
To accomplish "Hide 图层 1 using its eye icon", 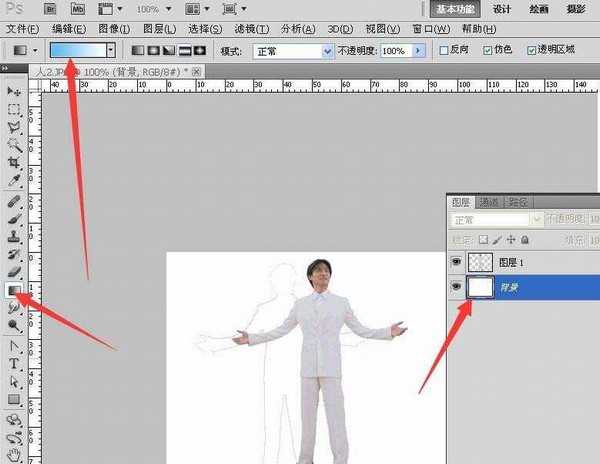I will (458, 262).
